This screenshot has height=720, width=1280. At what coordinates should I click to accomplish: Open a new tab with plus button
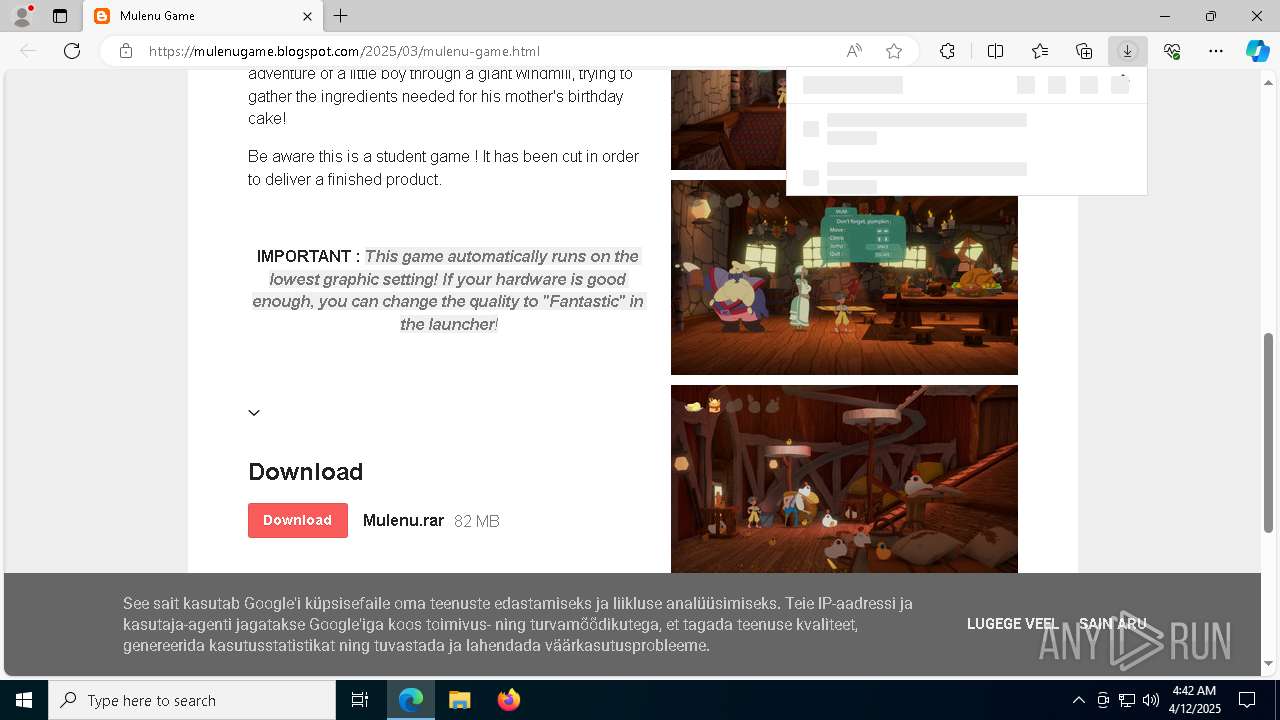(x=341, y=16)
